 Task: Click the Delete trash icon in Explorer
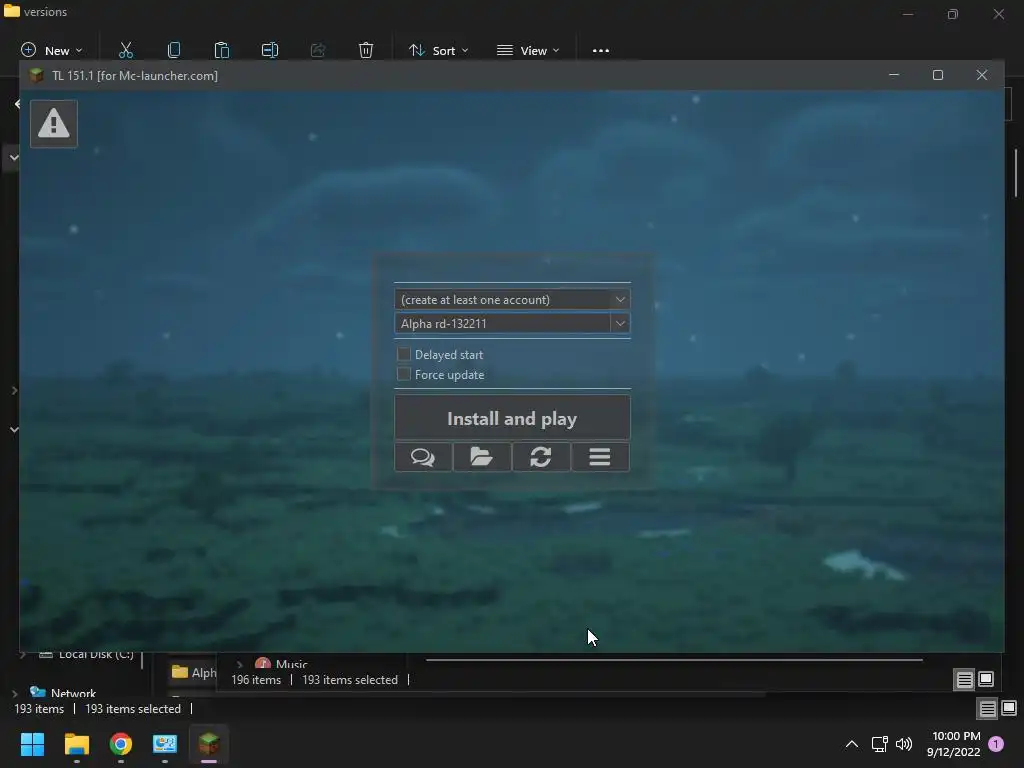pos(366,50)
